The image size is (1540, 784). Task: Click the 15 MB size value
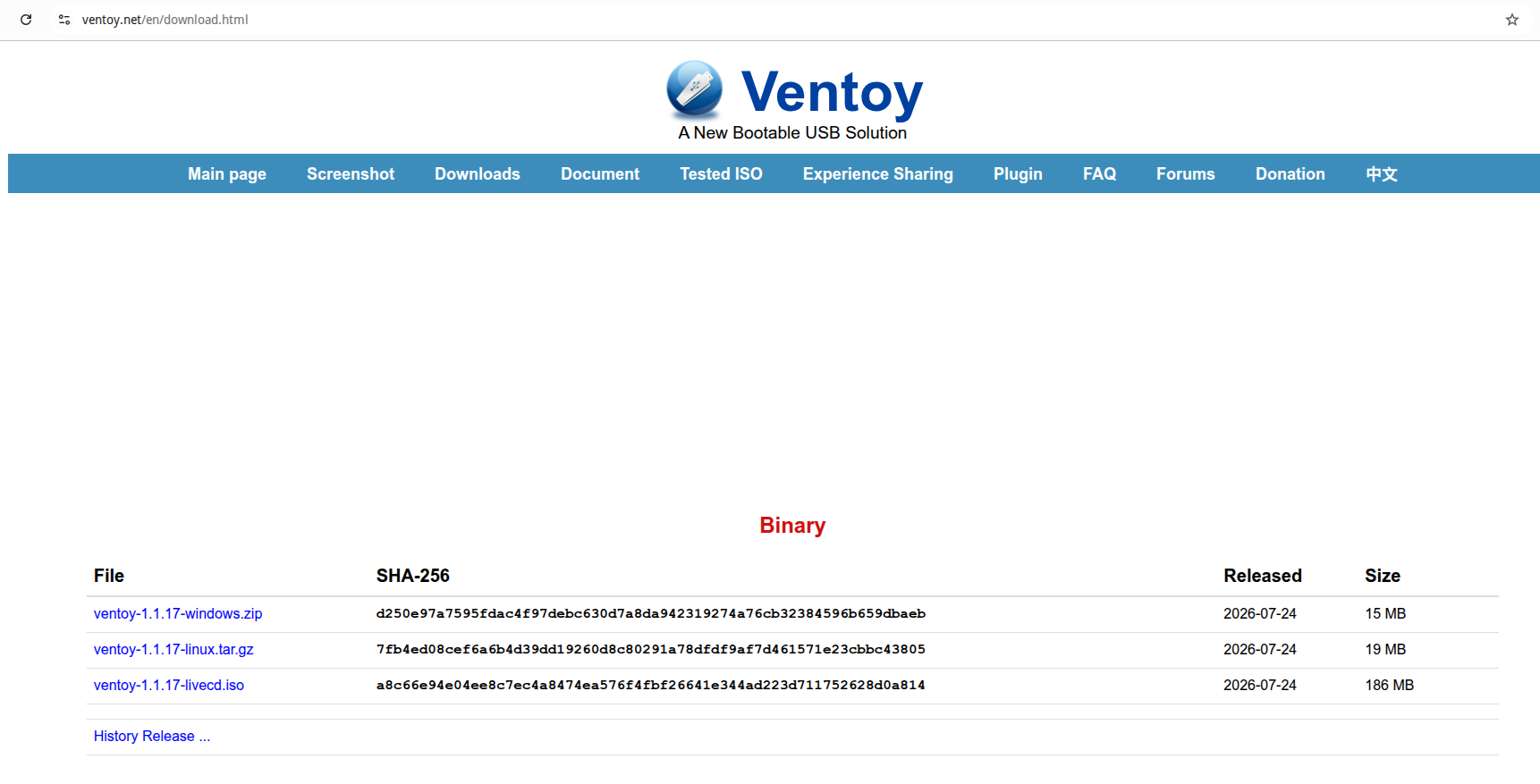(1385, 614)
